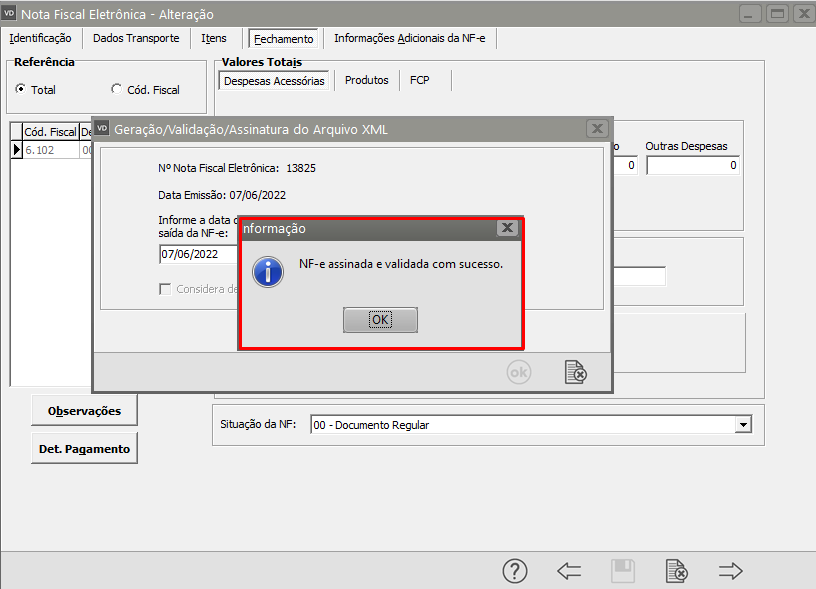
Task: Open the Produtos sub-tab
Action: pyautogui.click(x=366, y=80)
